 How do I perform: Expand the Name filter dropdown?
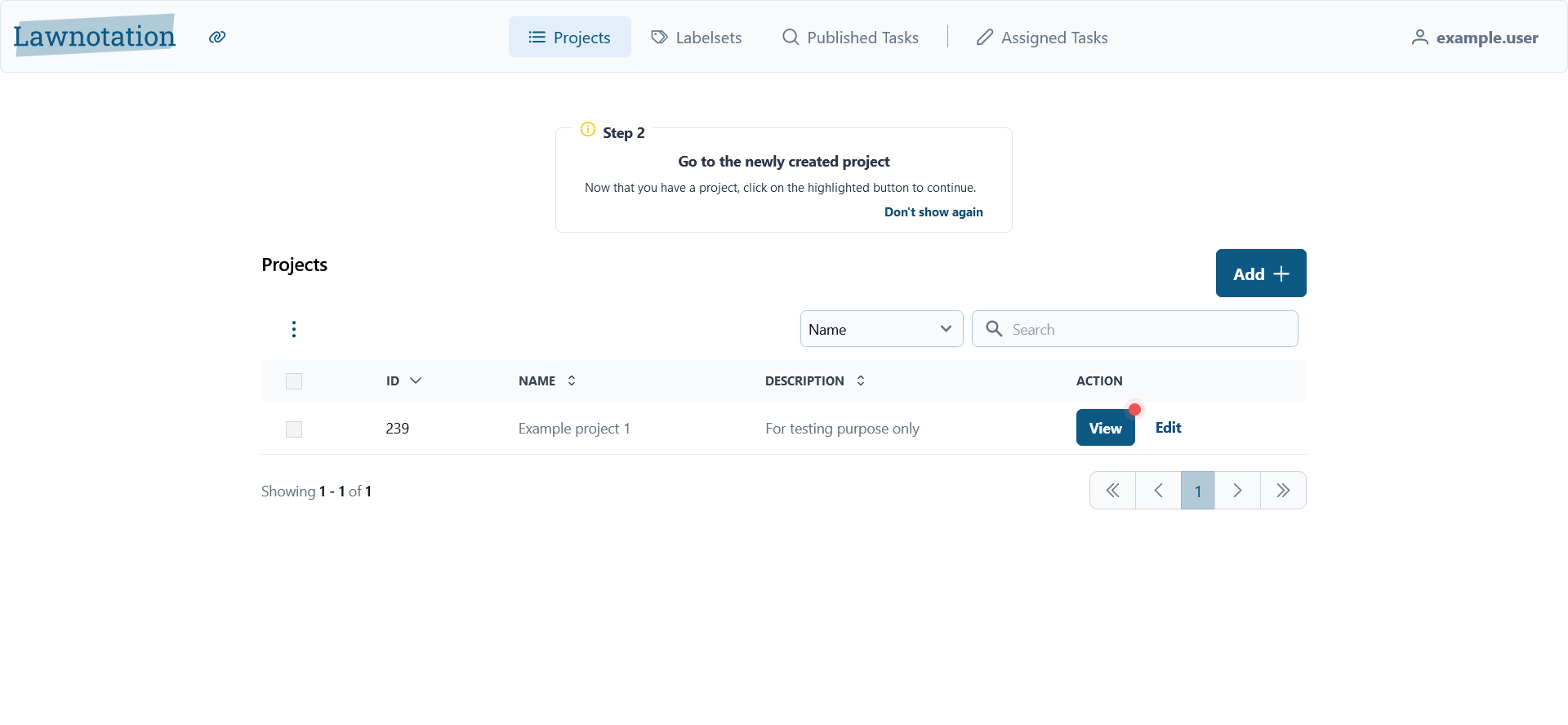click(882, 329)
